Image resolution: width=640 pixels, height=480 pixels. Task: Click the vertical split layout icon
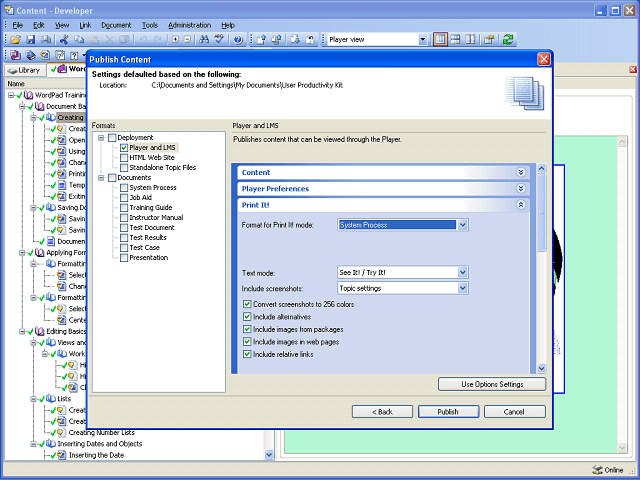pyautogui.click(x=470, y=40)
